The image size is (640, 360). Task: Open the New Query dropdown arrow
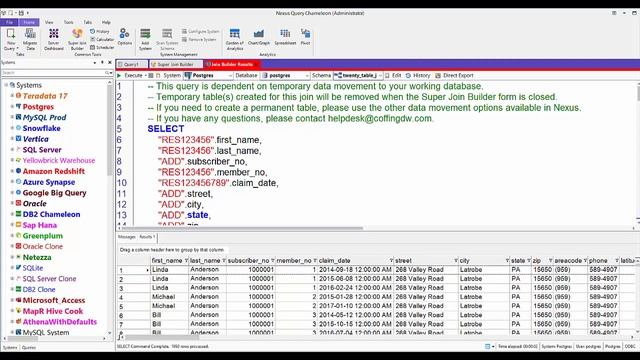(18, 49)
